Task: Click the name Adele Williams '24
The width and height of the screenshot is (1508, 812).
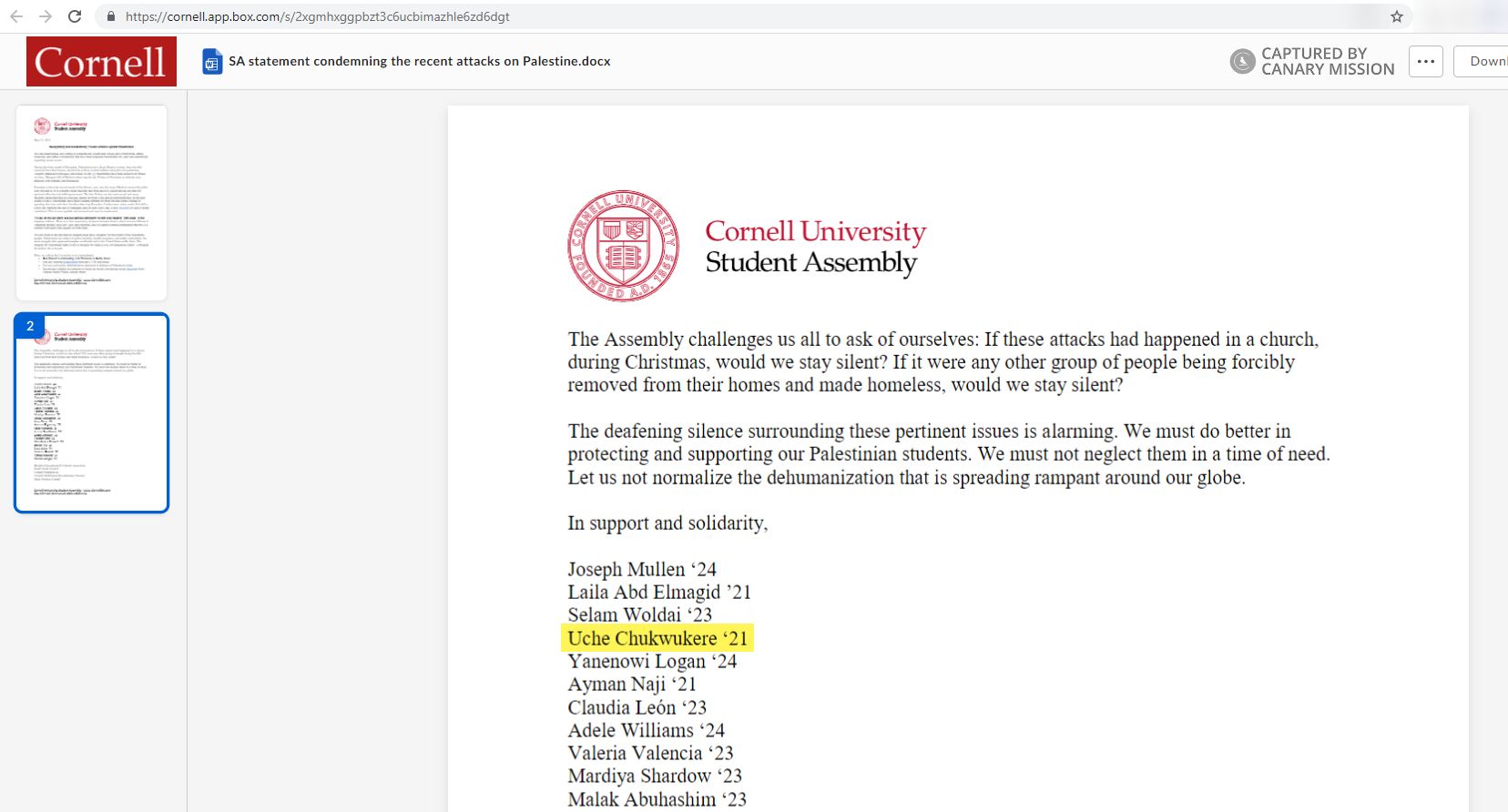Action: point(646,730)
